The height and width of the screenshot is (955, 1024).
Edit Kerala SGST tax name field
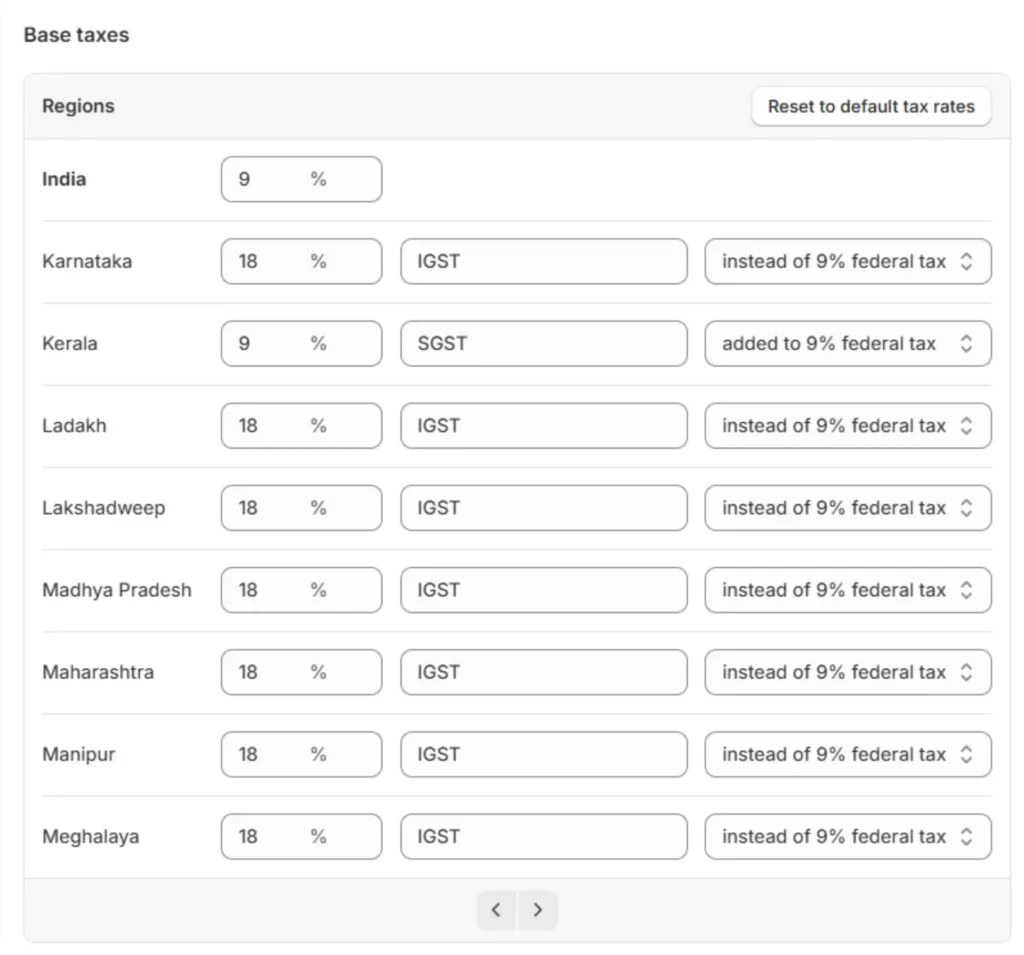[x=544, y=344]
